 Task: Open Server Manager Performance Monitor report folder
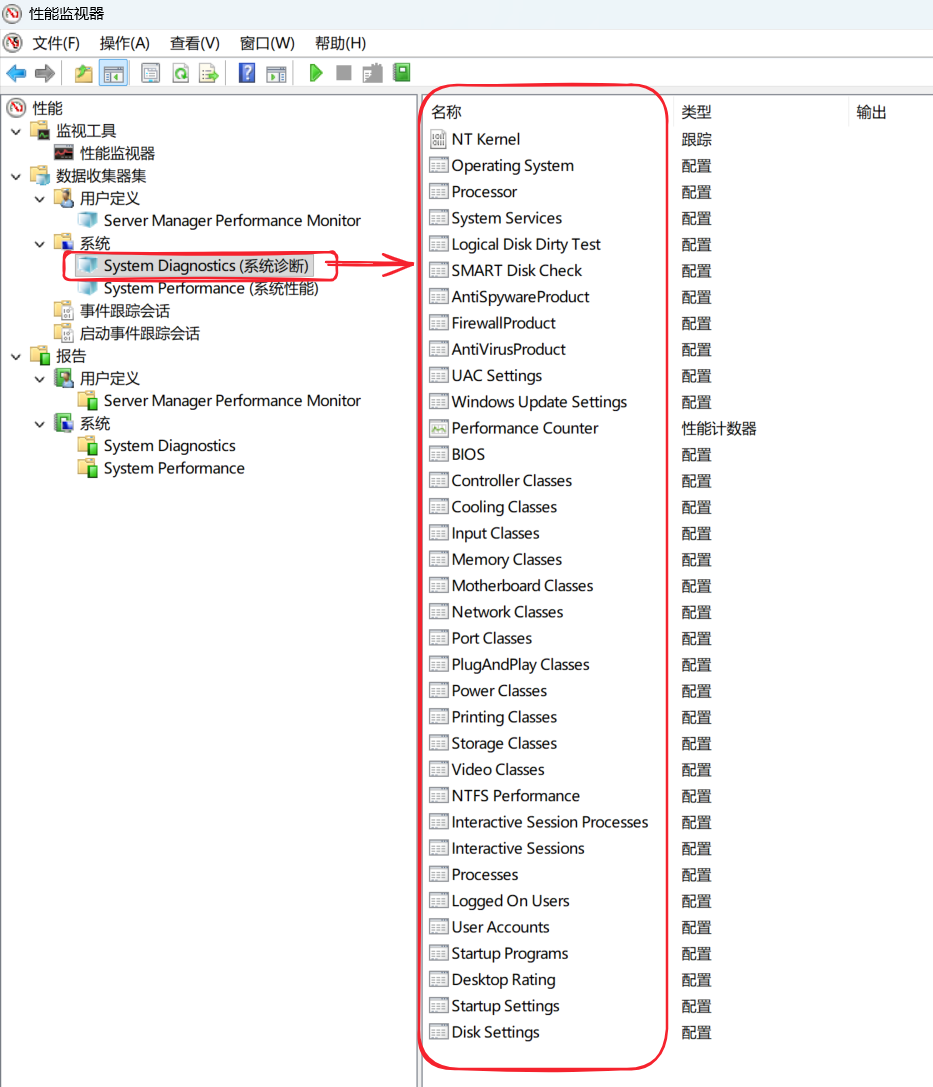[232, 401]
